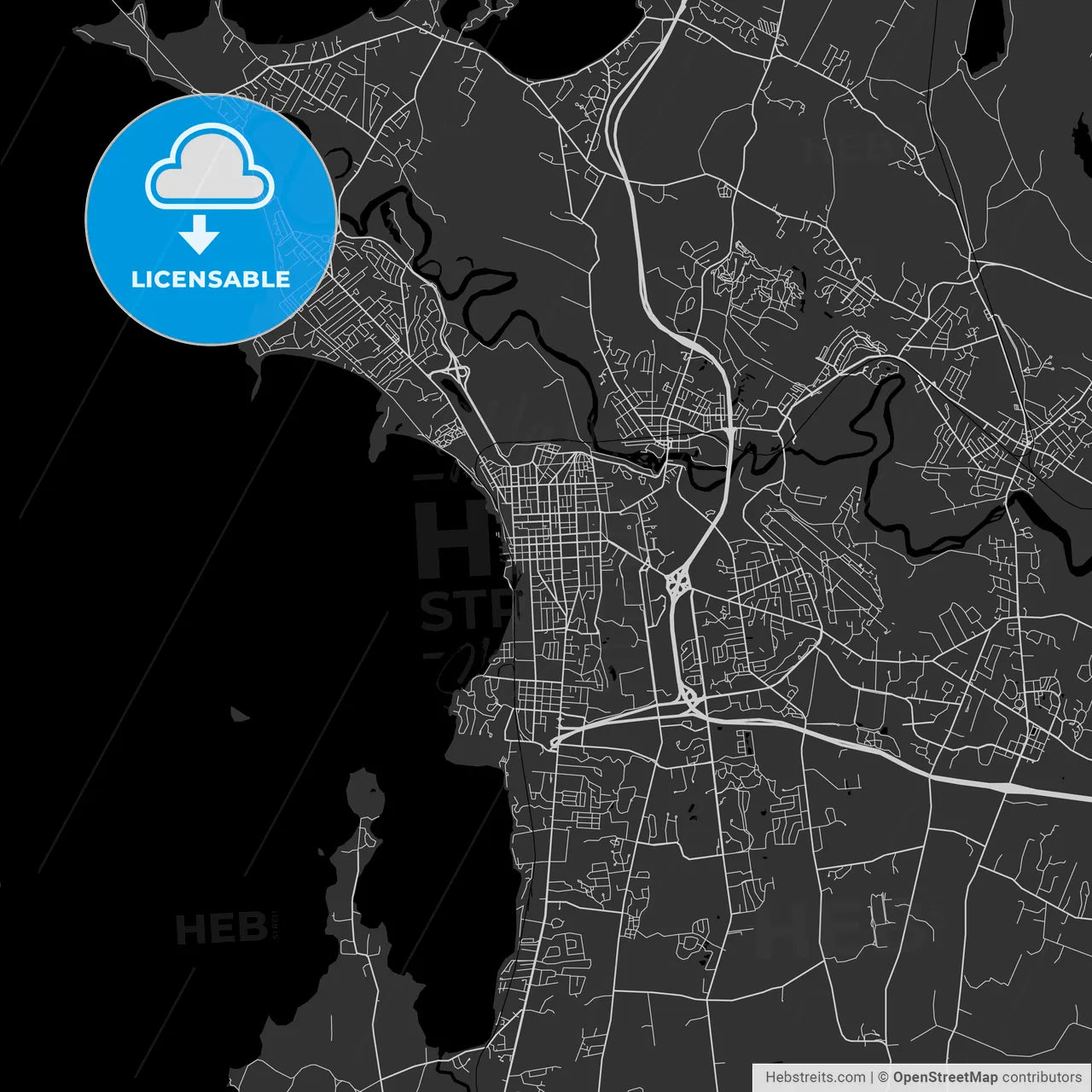Click the LICENSABLE label in blue badge

(210, 279)
